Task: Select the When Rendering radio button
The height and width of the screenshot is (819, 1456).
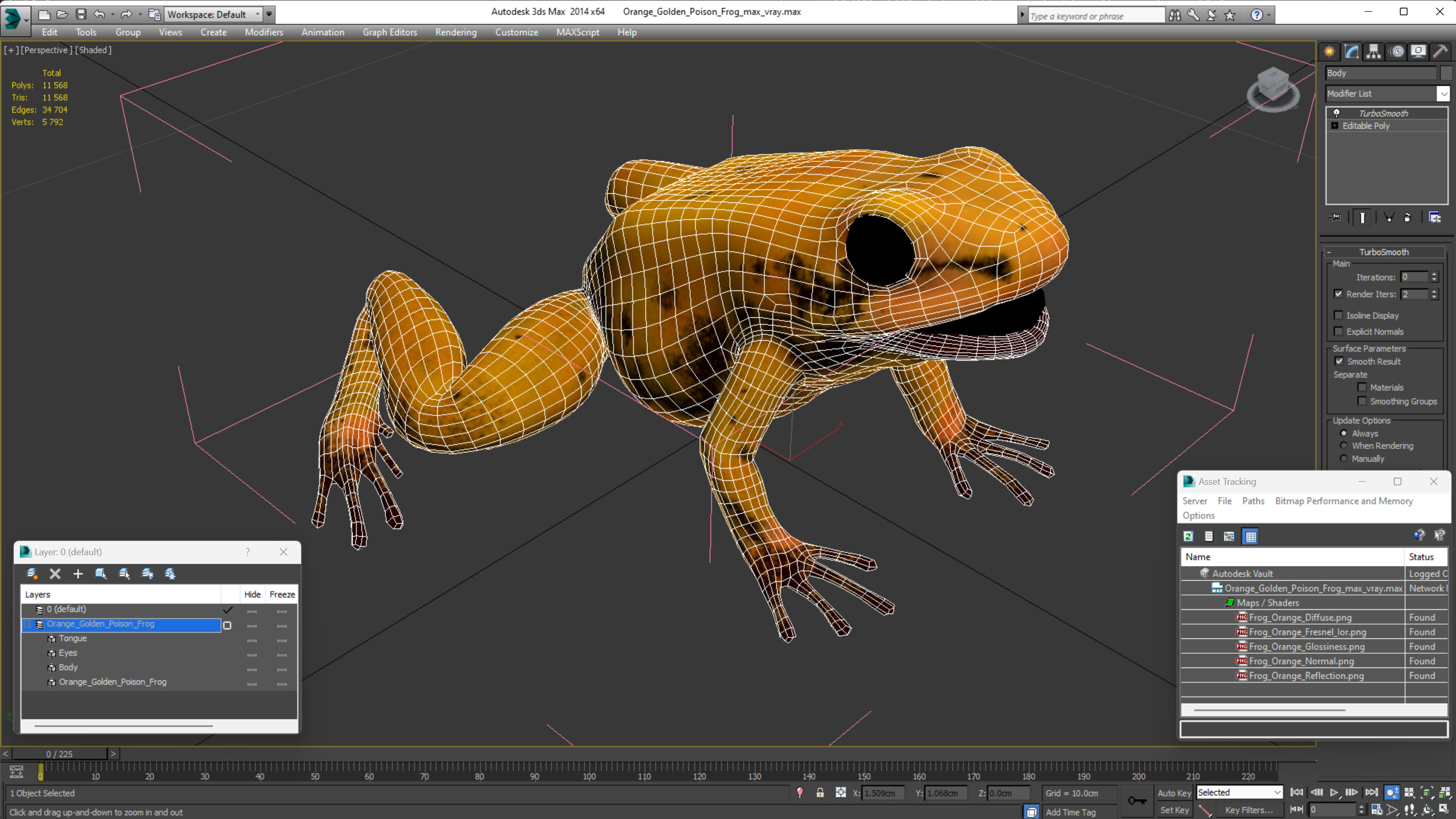Action: tap(1344, 446)
